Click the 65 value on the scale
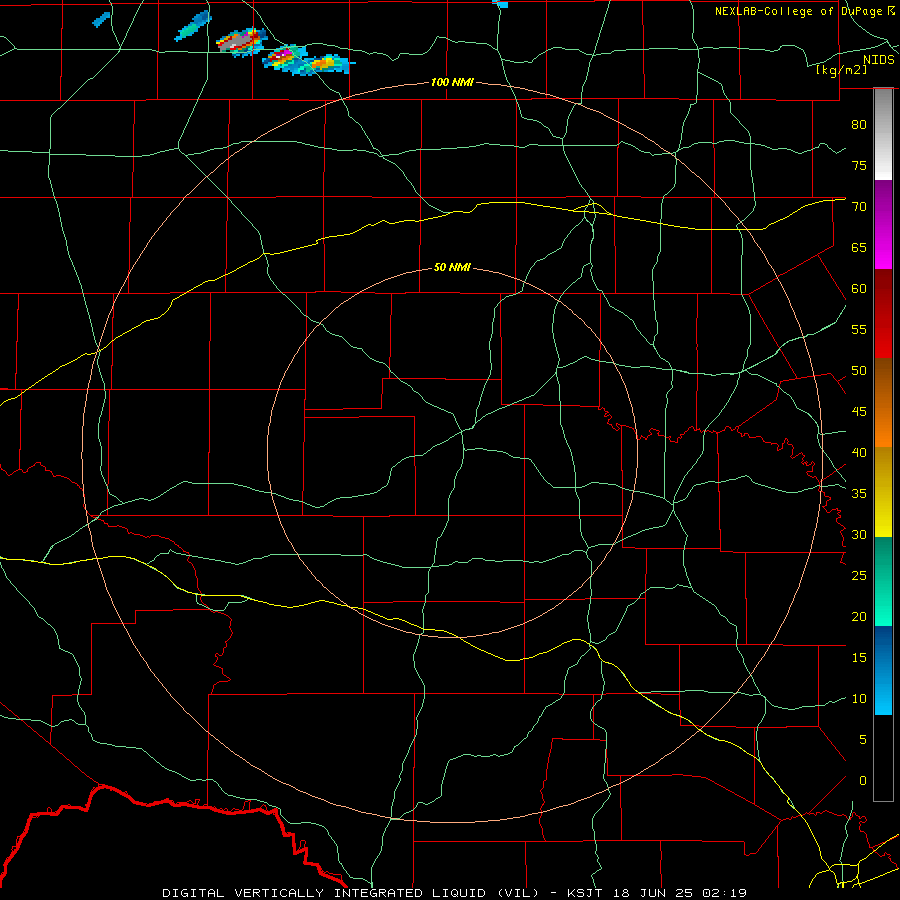 pyautogui.click(x=859, y=247)
